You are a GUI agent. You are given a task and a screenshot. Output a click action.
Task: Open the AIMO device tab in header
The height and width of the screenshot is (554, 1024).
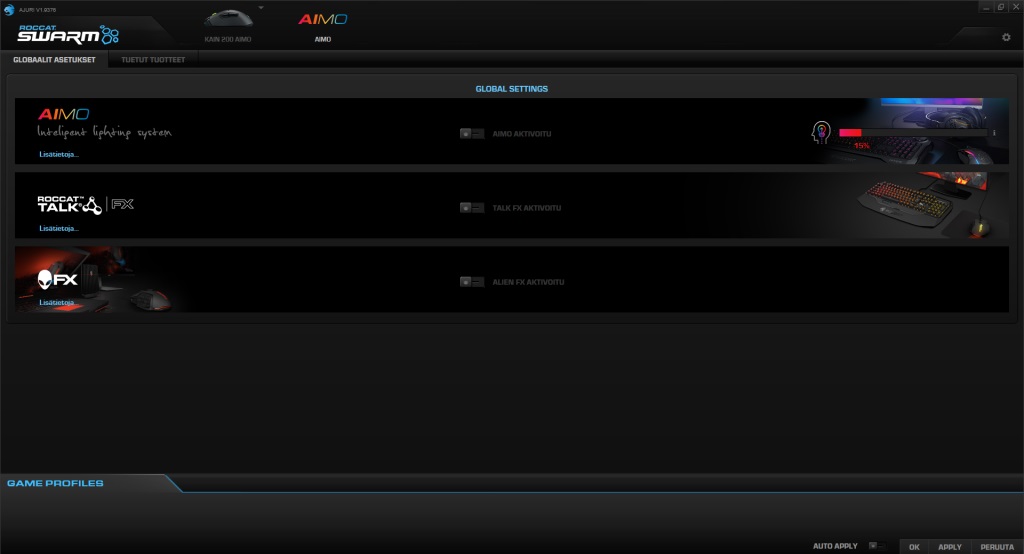pos(323,26)
